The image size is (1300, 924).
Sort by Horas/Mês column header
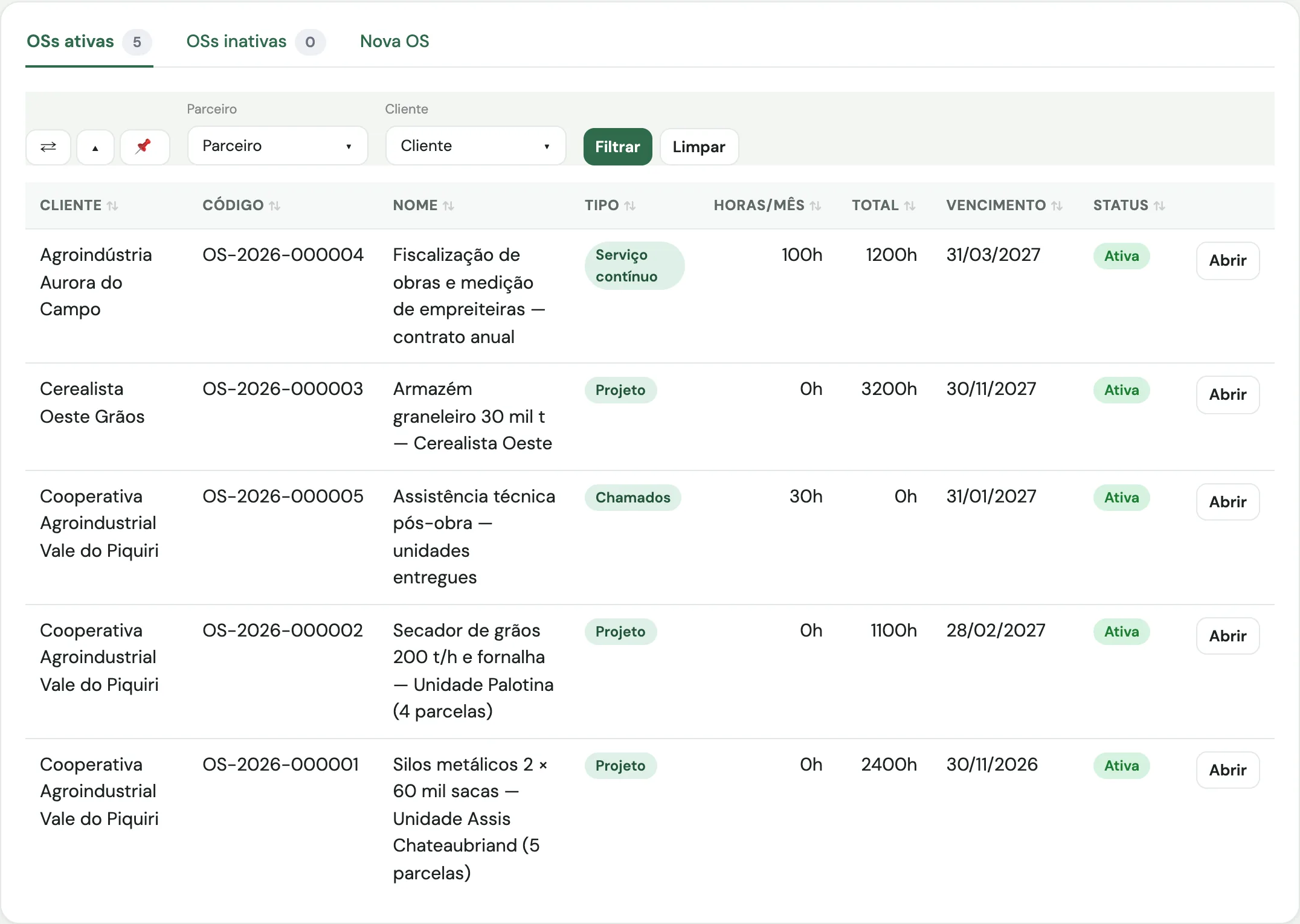[767, 205]
